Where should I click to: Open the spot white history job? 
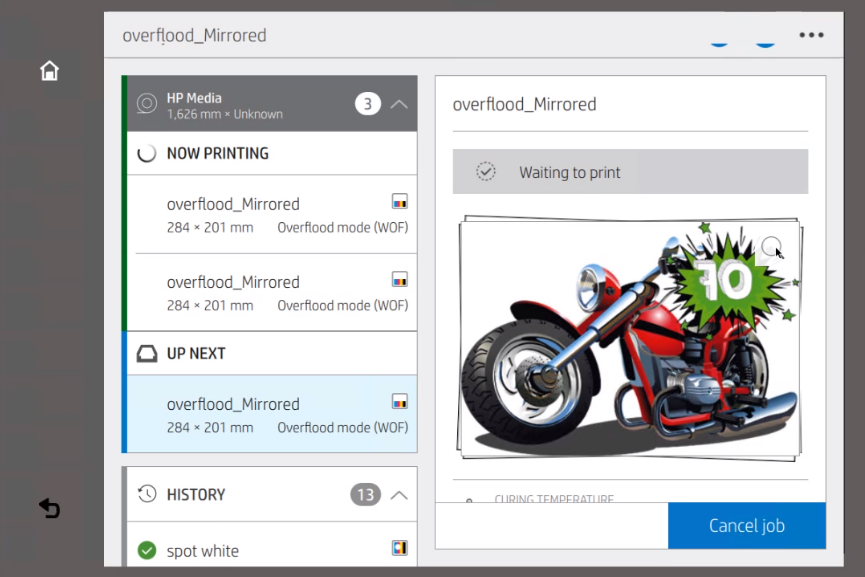tap(272, 545)
